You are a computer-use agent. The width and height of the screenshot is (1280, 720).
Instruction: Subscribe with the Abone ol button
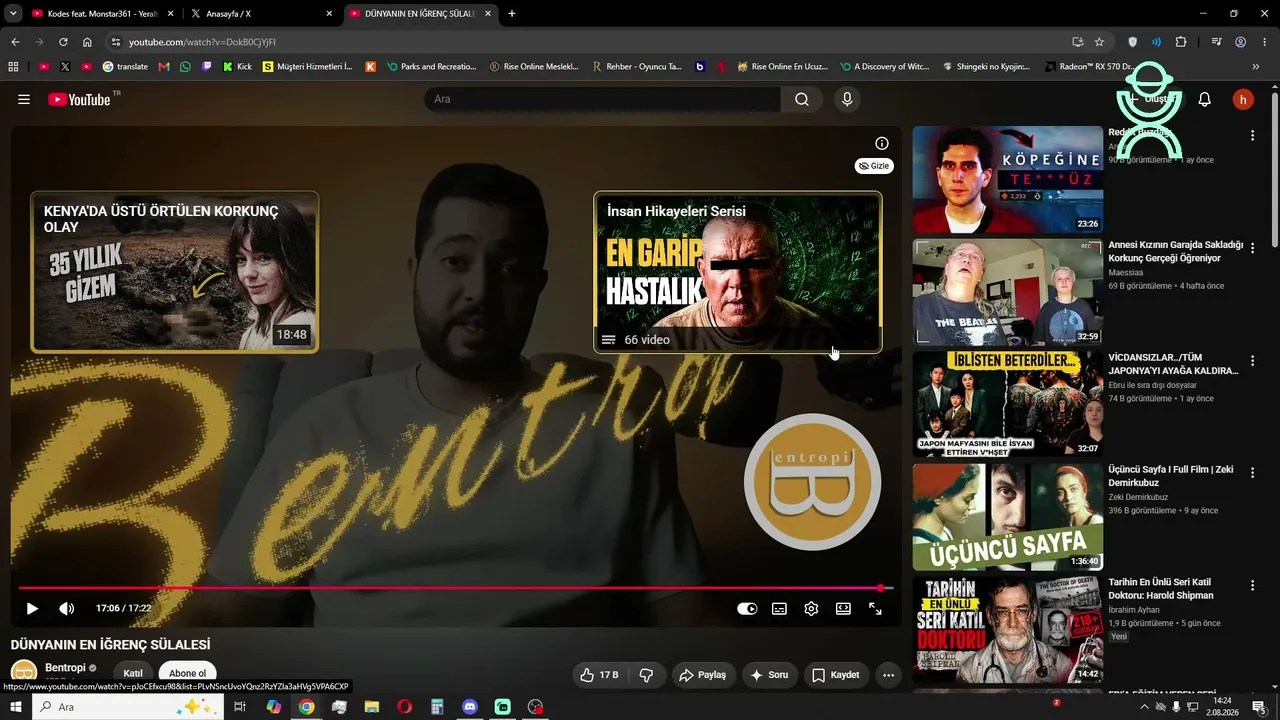click(187, 673)
